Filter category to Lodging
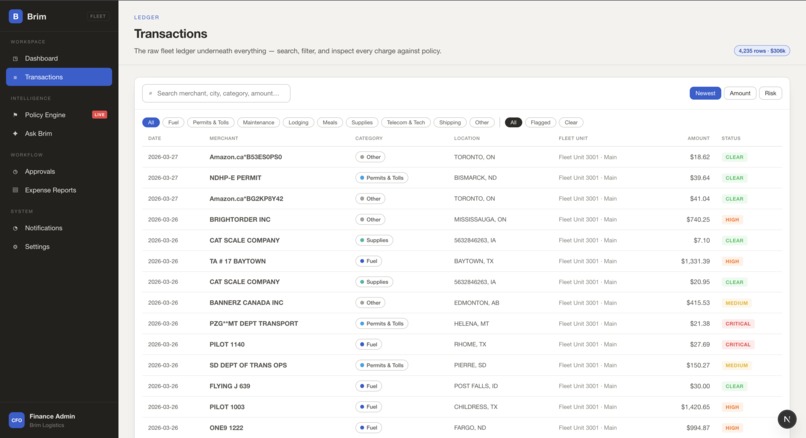This screenshot has height=438, width=806. [x=298, y=122]
